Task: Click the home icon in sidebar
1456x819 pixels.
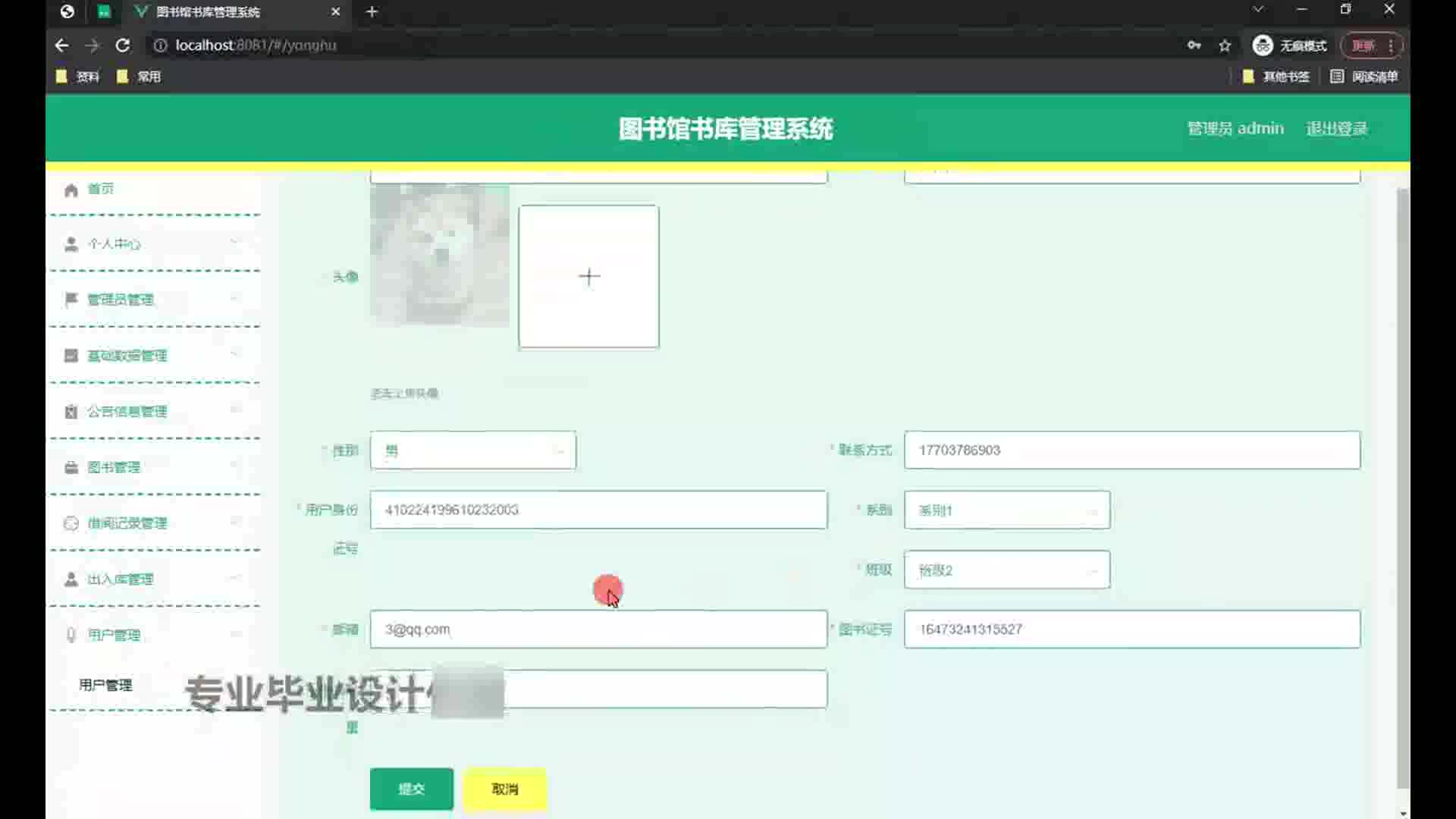Action: tap(71, 190)
